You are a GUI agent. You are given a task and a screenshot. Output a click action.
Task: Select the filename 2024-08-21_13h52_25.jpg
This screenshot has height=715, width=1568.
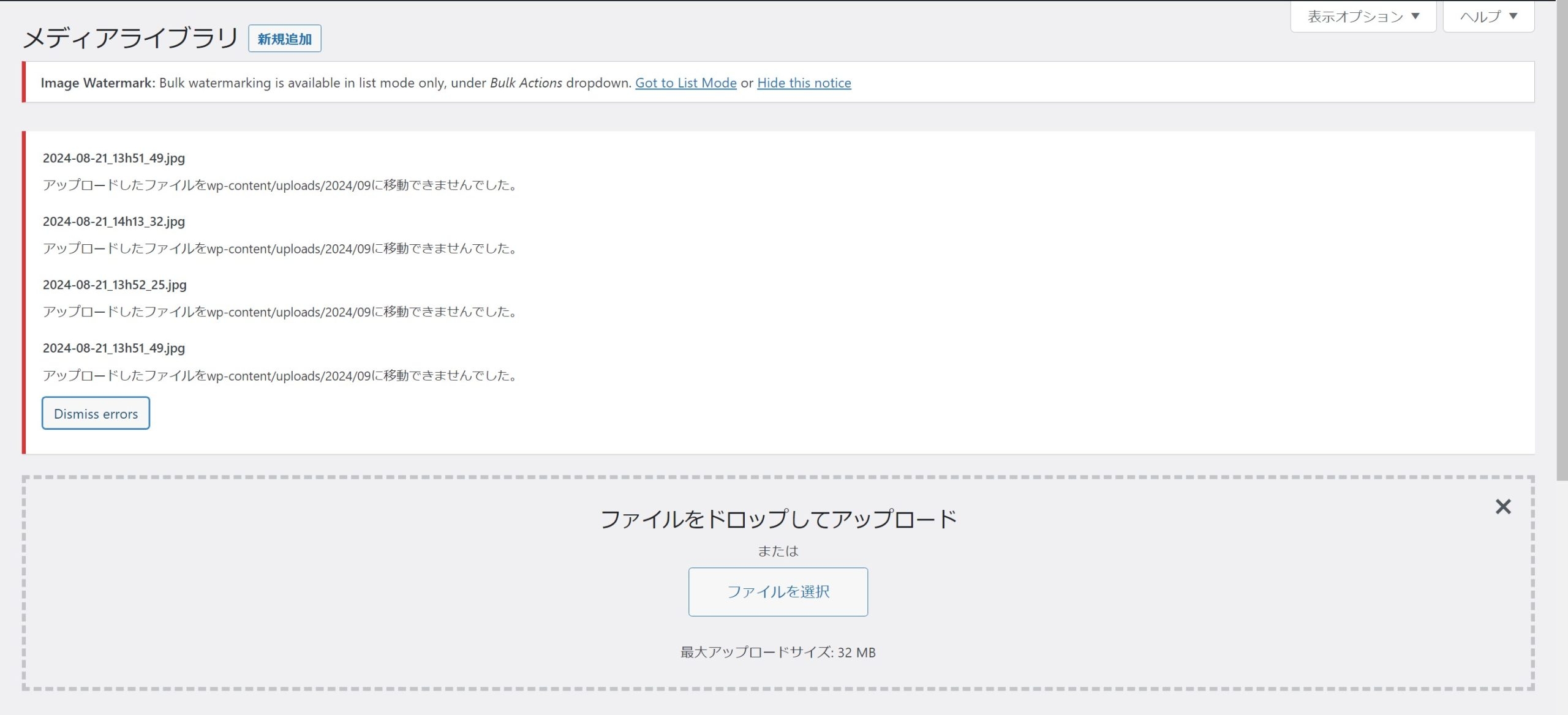point(115,285)
